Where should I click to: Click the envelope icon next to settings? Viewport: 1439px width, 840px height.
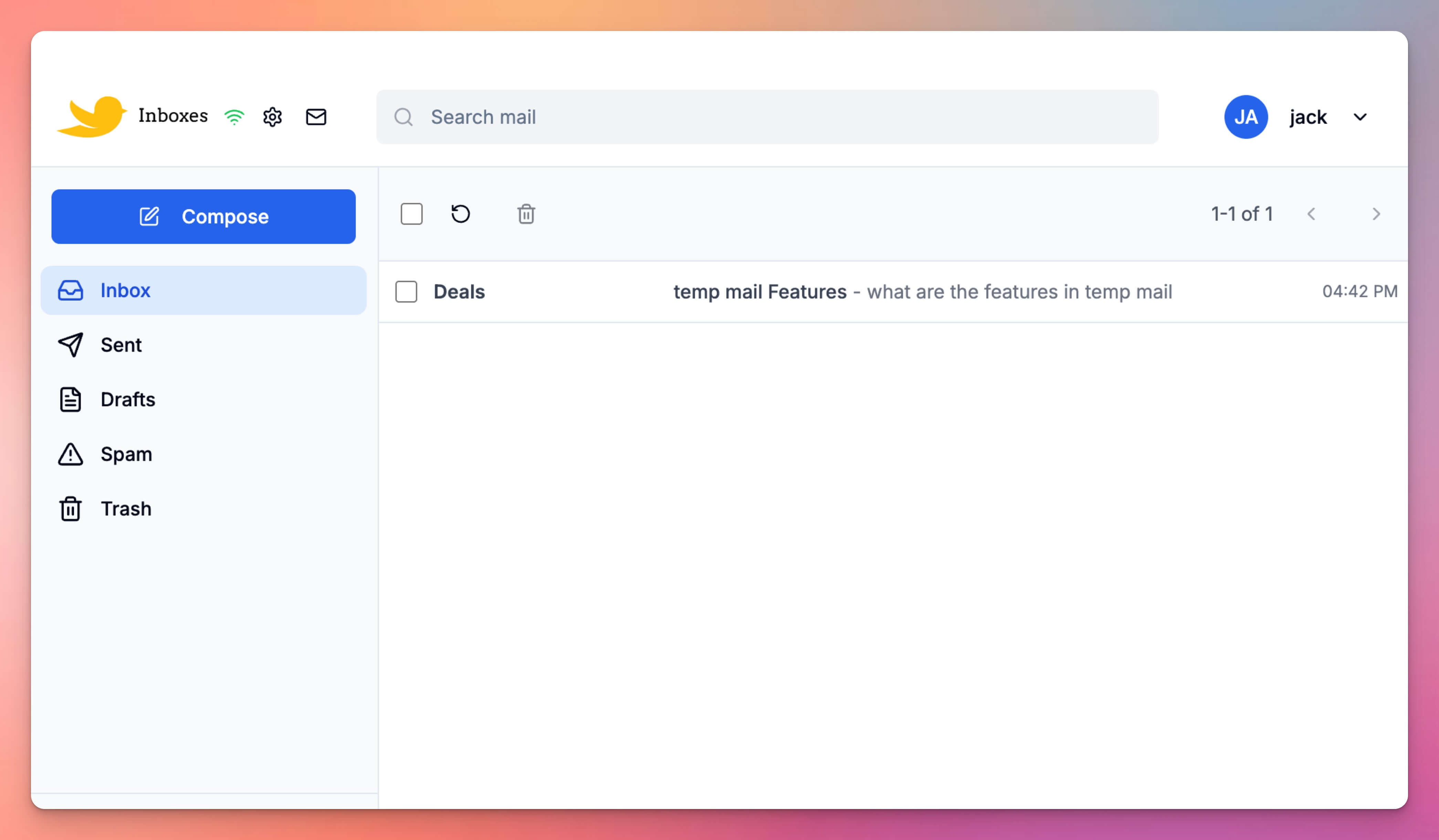pyautogui.click(x=316, y=116)
